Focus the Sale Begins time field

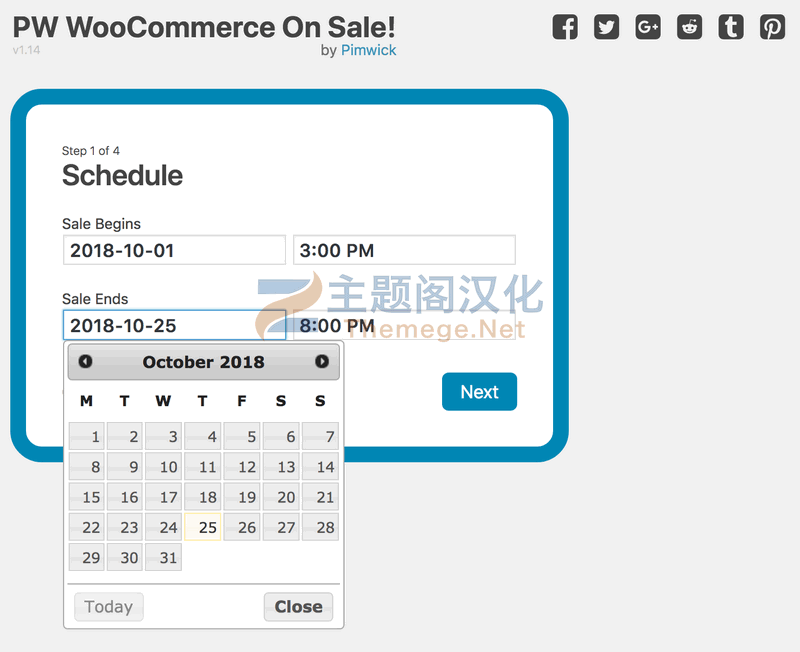(404, 250)
